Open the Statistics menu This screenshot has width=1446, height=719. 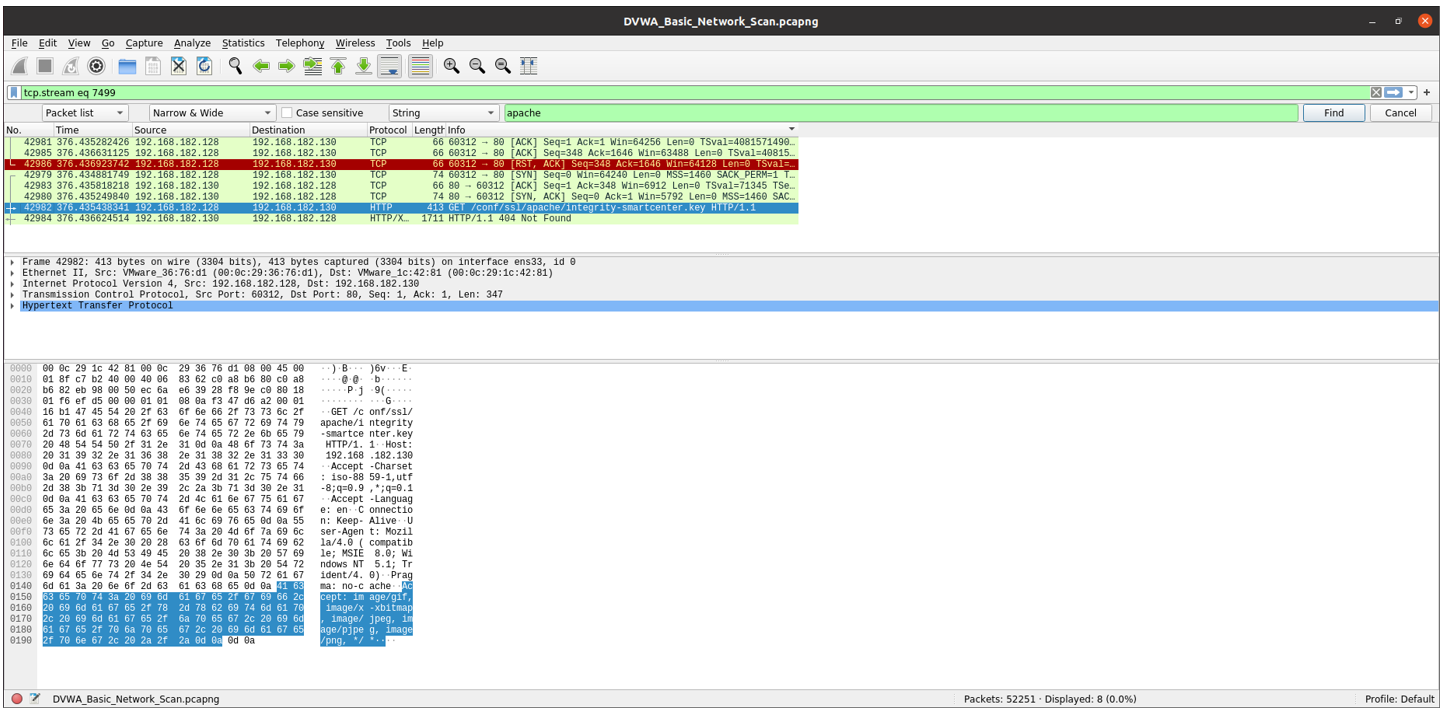[243, 43]
